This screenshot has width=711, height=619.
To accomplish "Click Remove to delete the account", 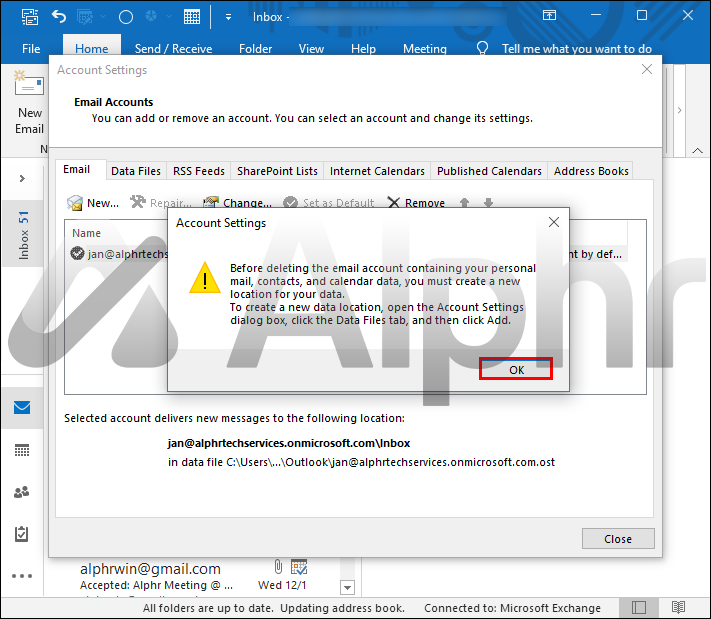I will [416, 203].
